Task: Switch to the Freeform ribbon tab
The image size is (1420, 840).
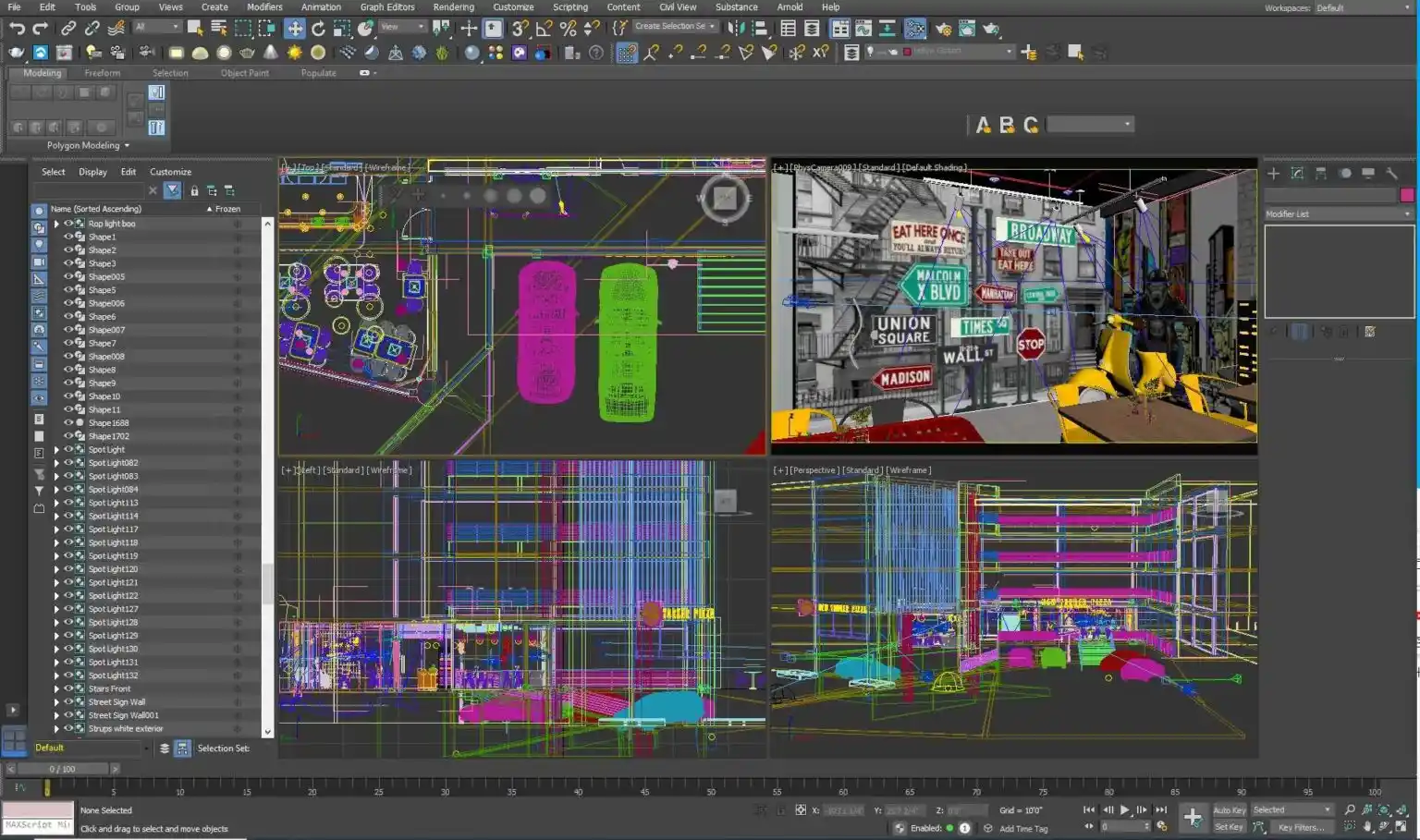Action: [x=102, y=73]
